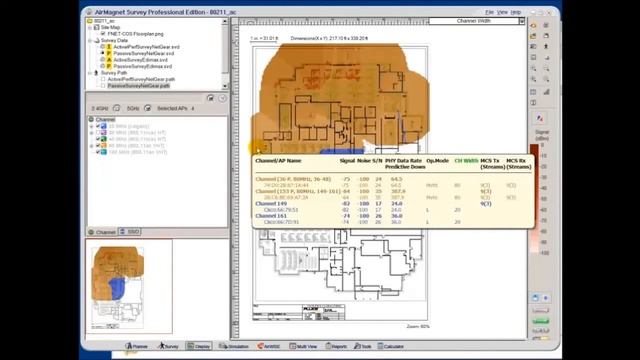Screen dimensions: 640x360
Task: Select the Channel root tree item
Action: [105, 120]
